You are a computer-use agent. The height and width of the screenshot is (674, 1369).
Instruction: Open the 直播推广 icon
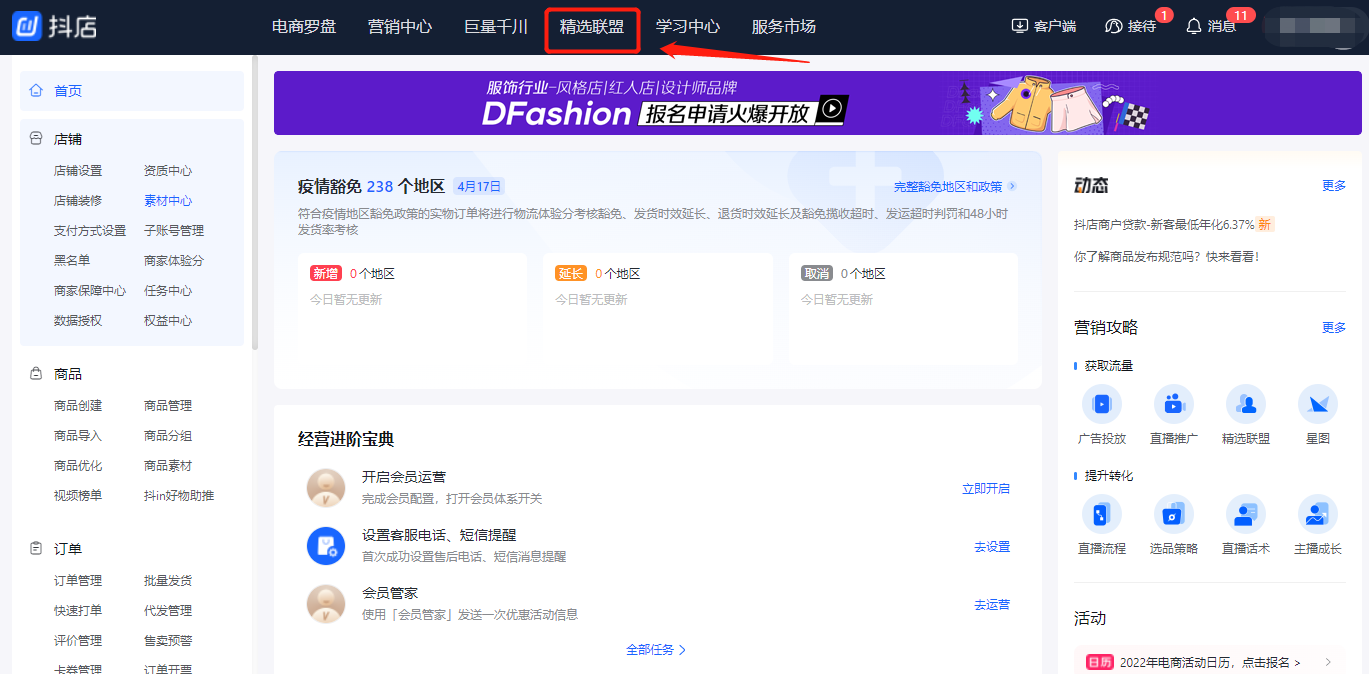1173,404
